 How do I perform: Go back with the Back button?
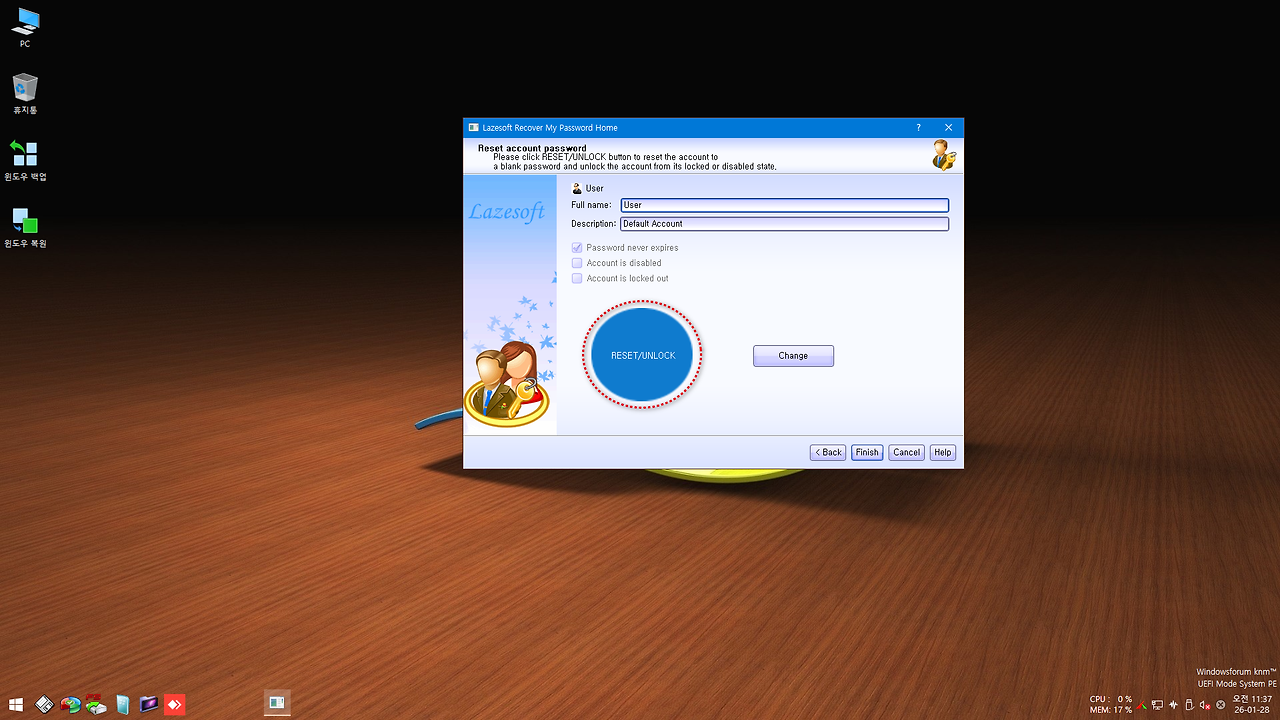(x=828, y=452)
